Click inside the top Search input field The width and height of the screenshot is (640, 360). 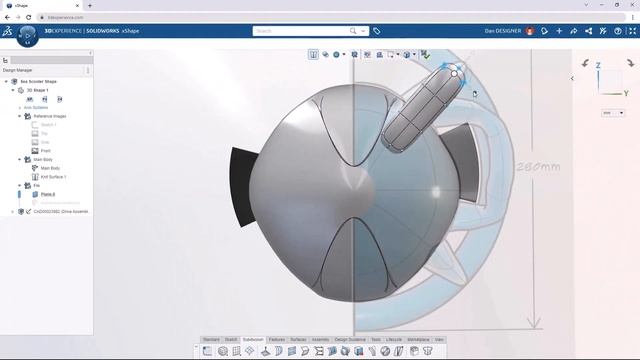(301, 31)
